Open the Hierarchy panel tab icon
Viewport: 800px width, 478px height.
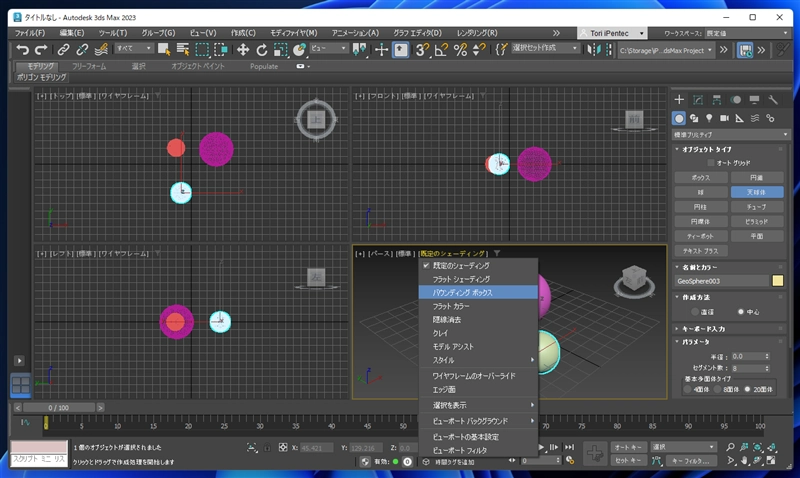click(x=717, y=99)
